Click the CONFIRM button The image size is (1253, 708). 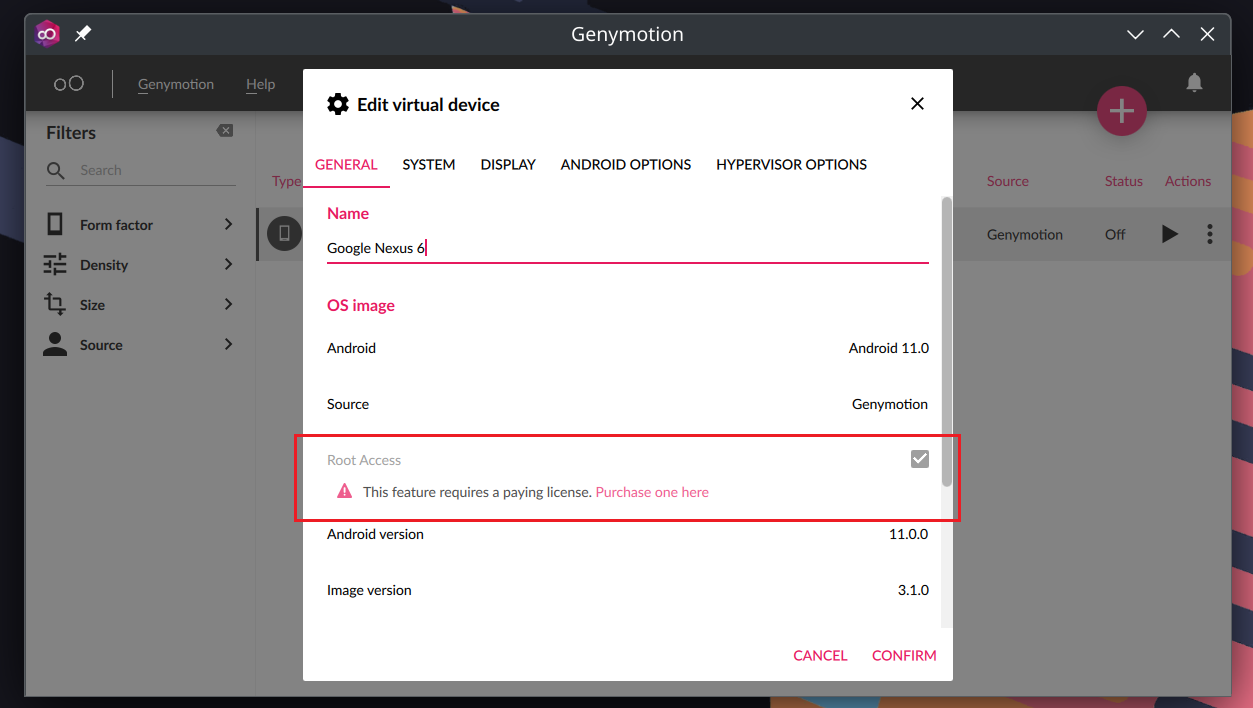point(904,656)
